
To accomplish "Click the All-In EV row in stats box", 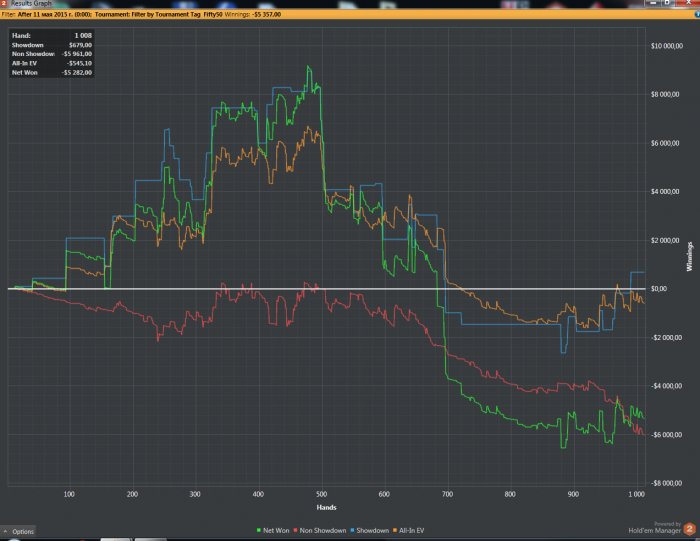I will pyautogui.click(x=48, y=63).
